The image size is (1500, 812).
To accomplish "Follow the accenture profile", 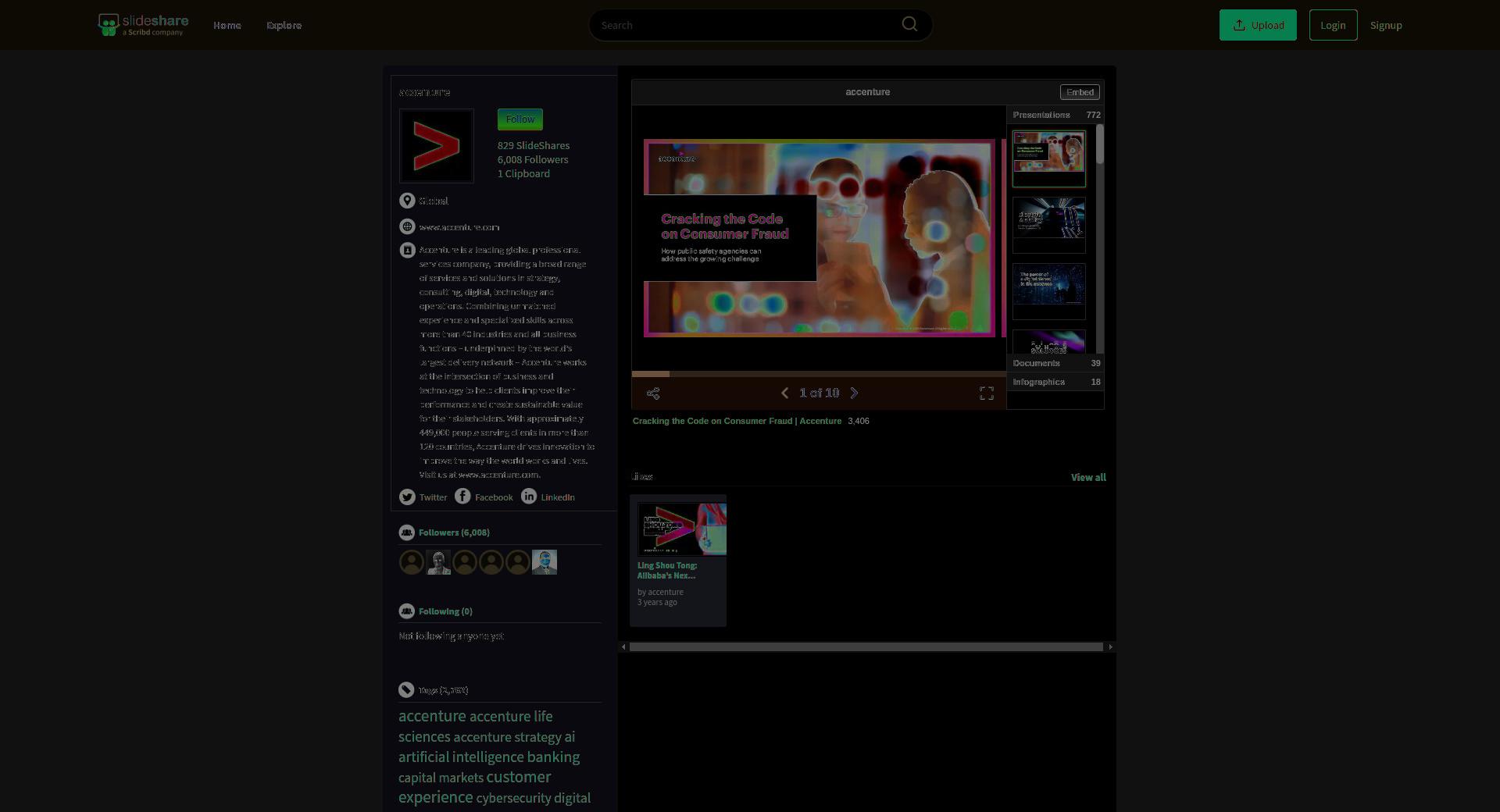I will [520, 119].
